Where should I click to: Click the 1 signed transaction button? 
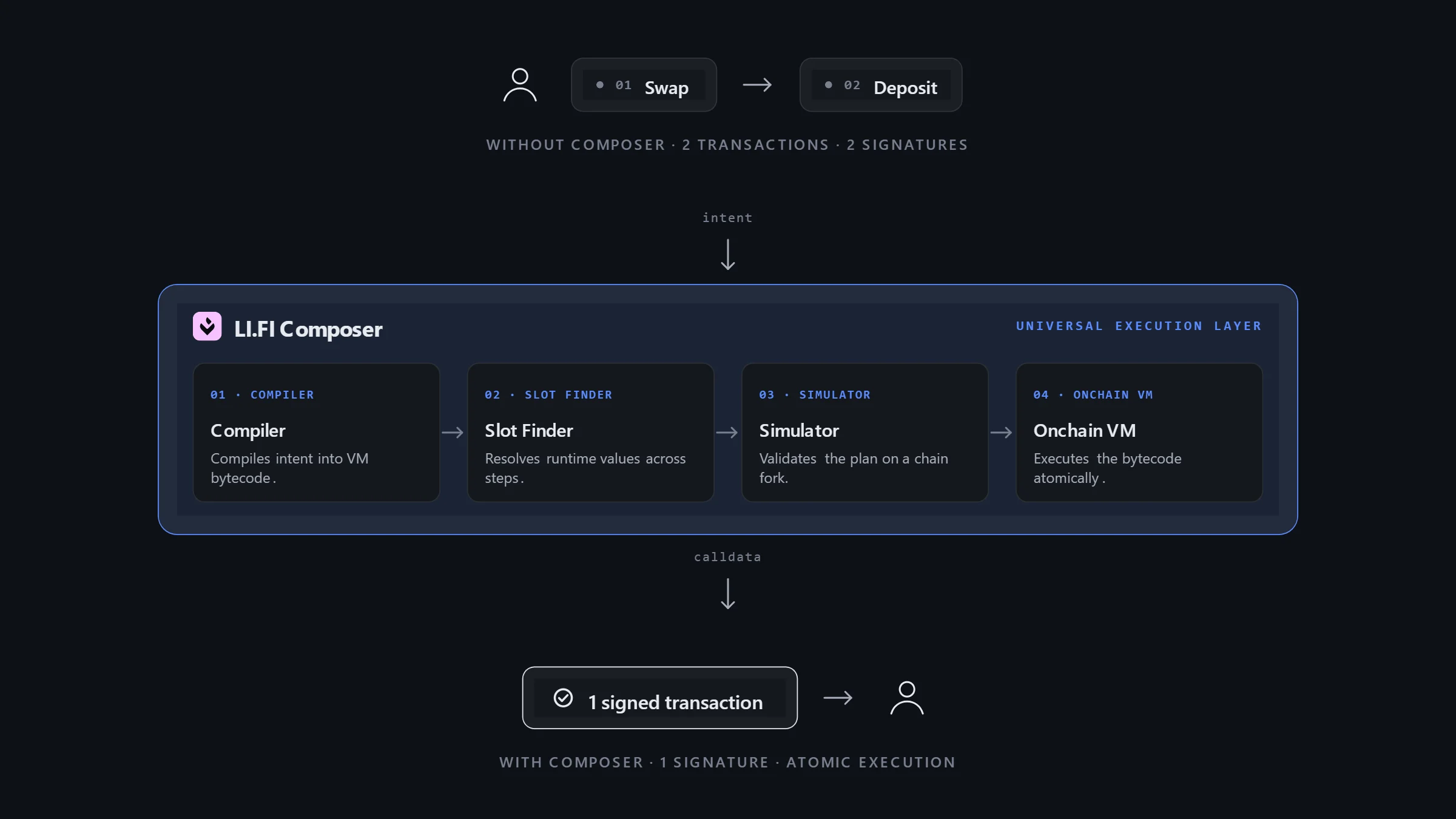[x=660, y=698]
